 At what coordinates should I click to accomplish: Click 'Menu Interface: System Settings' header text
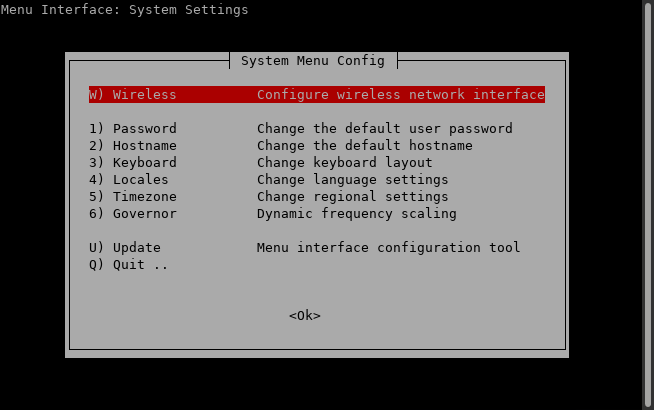click(124, 9)
